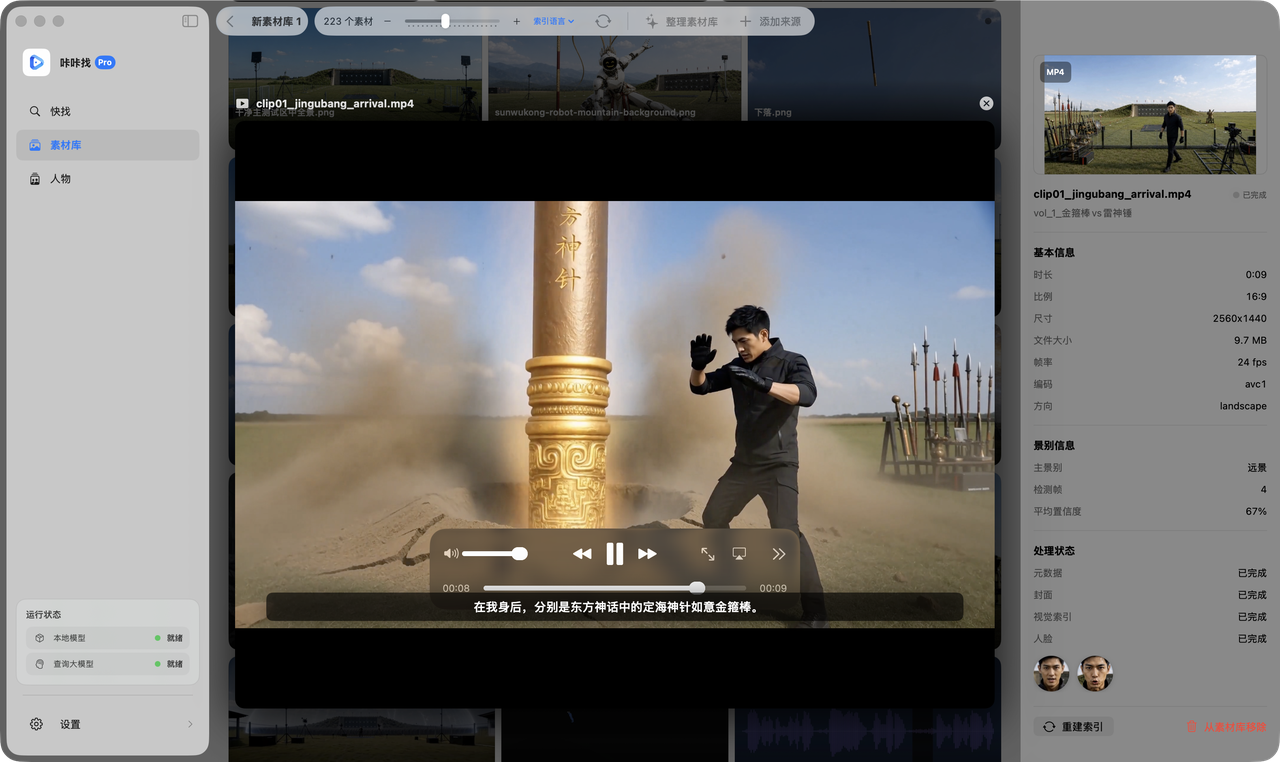
Task: Click the 9.7 MB file size value
Action: 1250,340
